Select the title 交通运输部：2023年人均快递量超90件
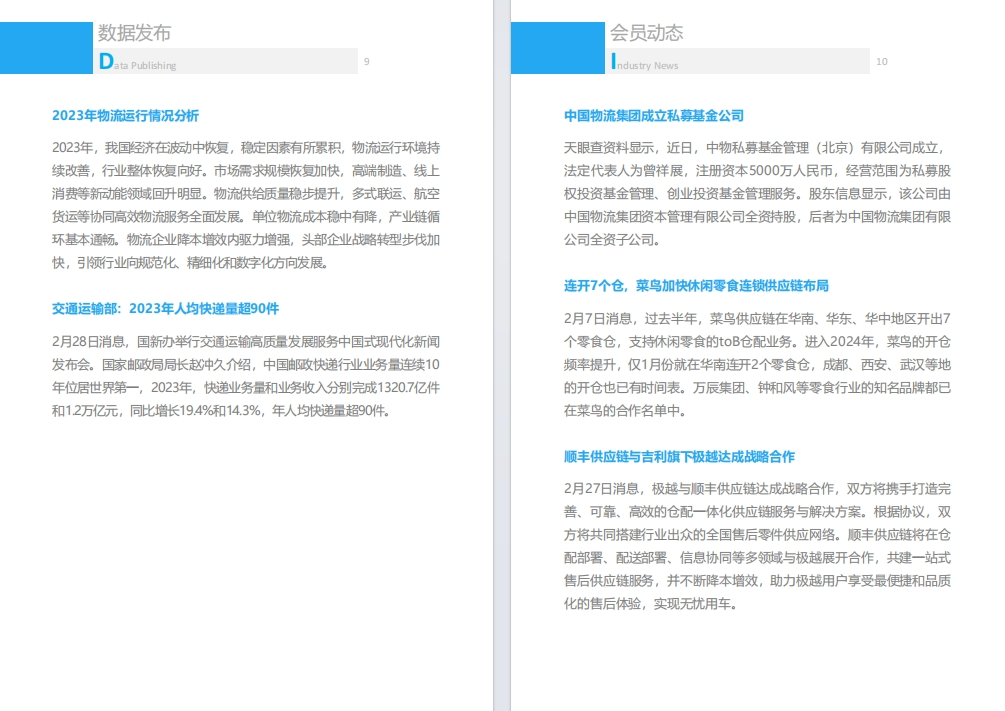The width and height of the screenshot is (1005, 711). tap(165, 308)
